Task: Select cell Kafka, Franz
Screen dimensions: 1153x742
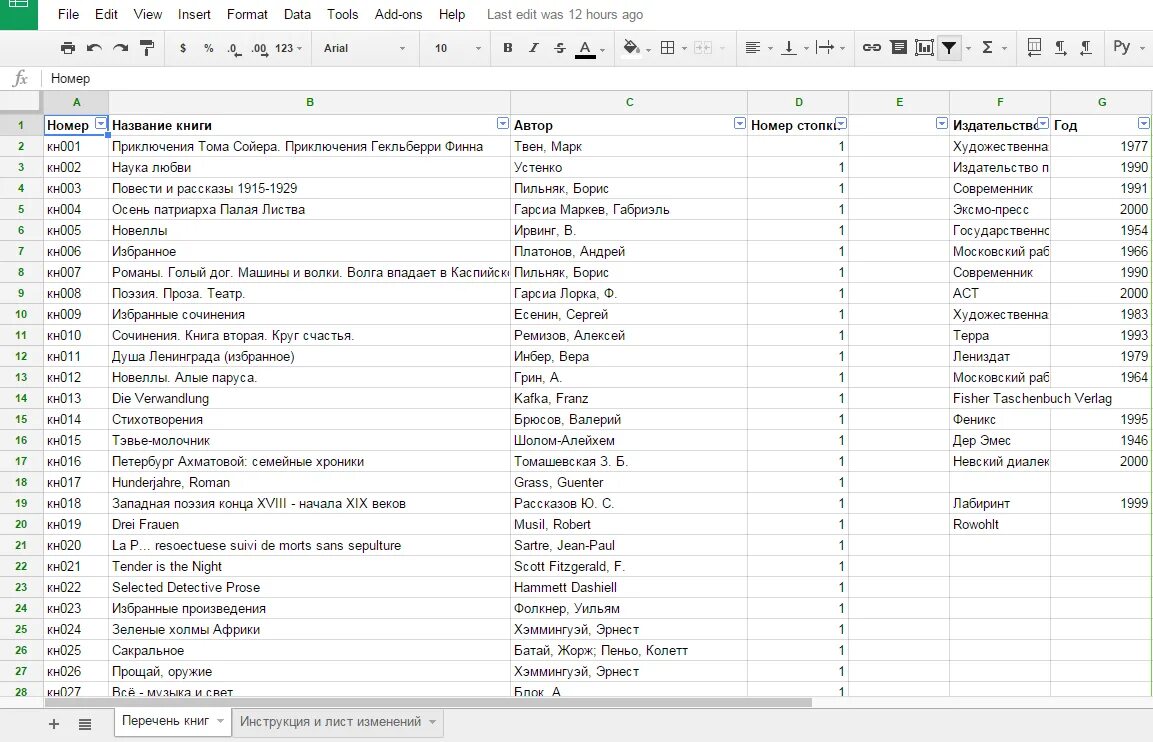Action: coord(629,399)
